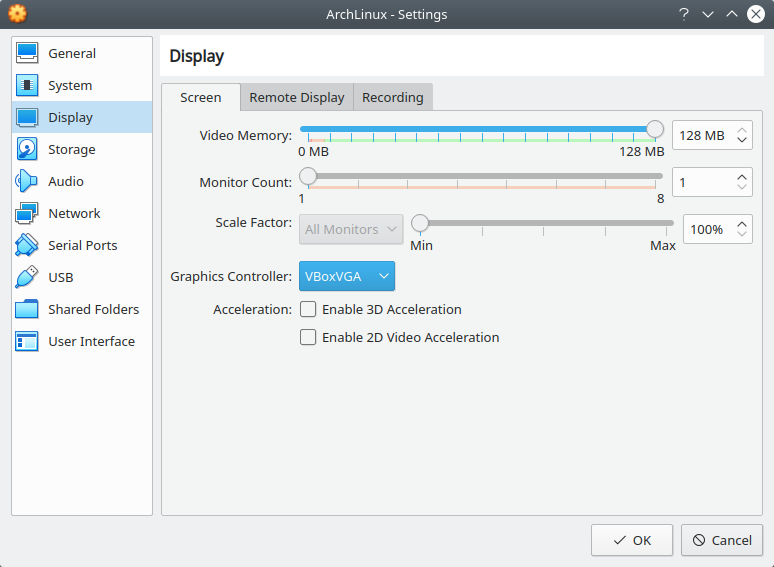This screenshot has width=774, height=567.
Task: Click the prohibit icon on Cancel button
Action: [x=699, y=540]
